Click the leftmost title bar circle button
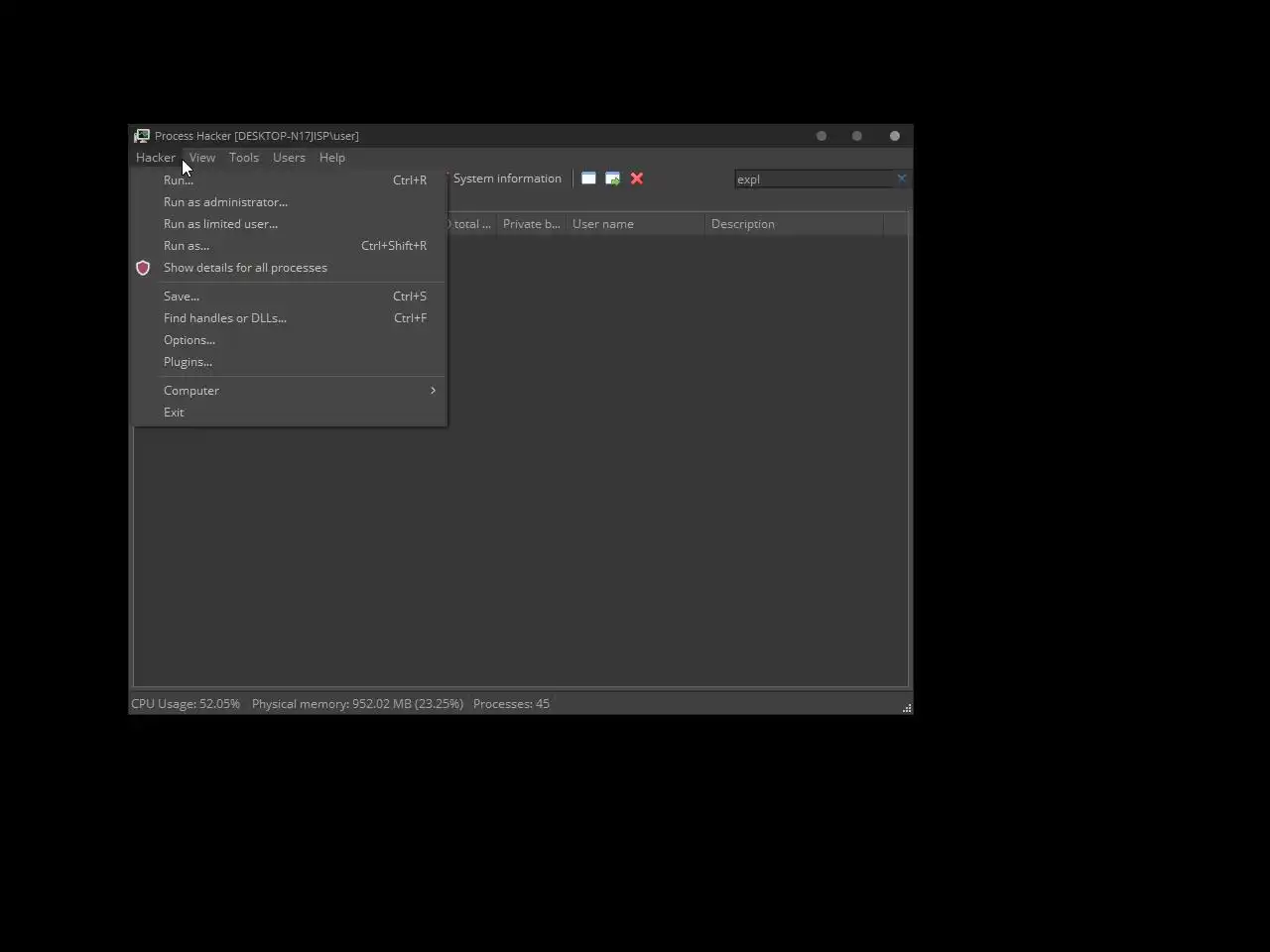 click(x=822, y=136)
